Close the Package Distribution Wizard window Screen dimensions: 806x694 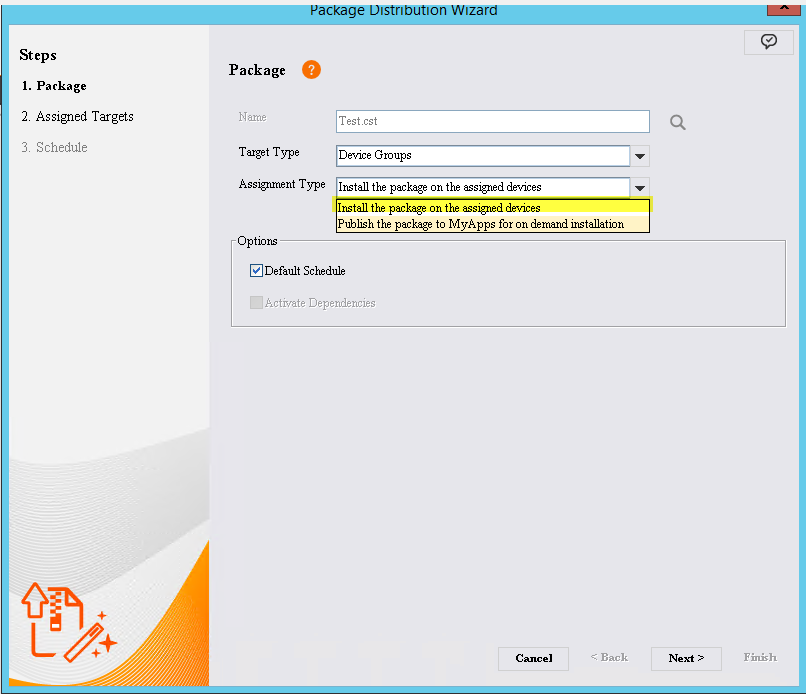coord(782,6)
